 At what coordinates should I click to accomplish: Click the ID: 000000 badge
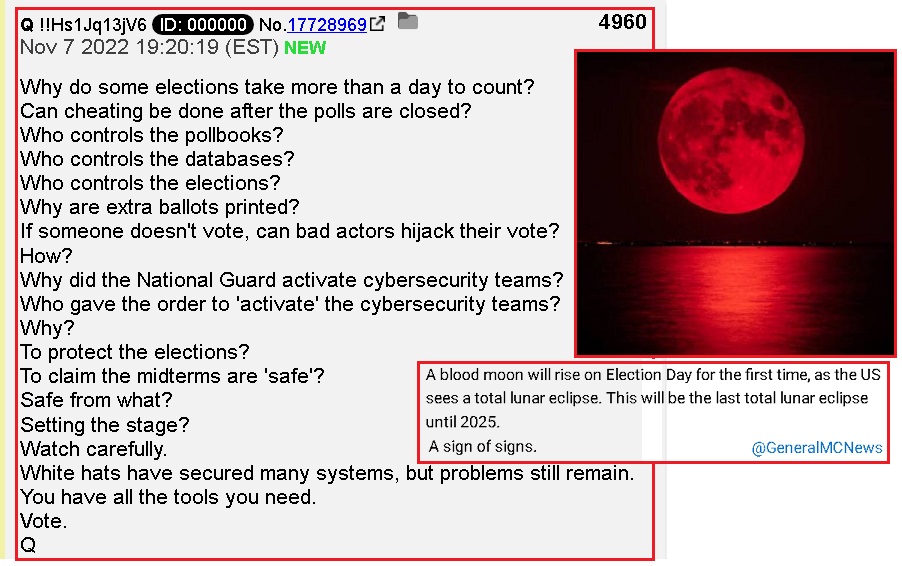pos(202,24)
